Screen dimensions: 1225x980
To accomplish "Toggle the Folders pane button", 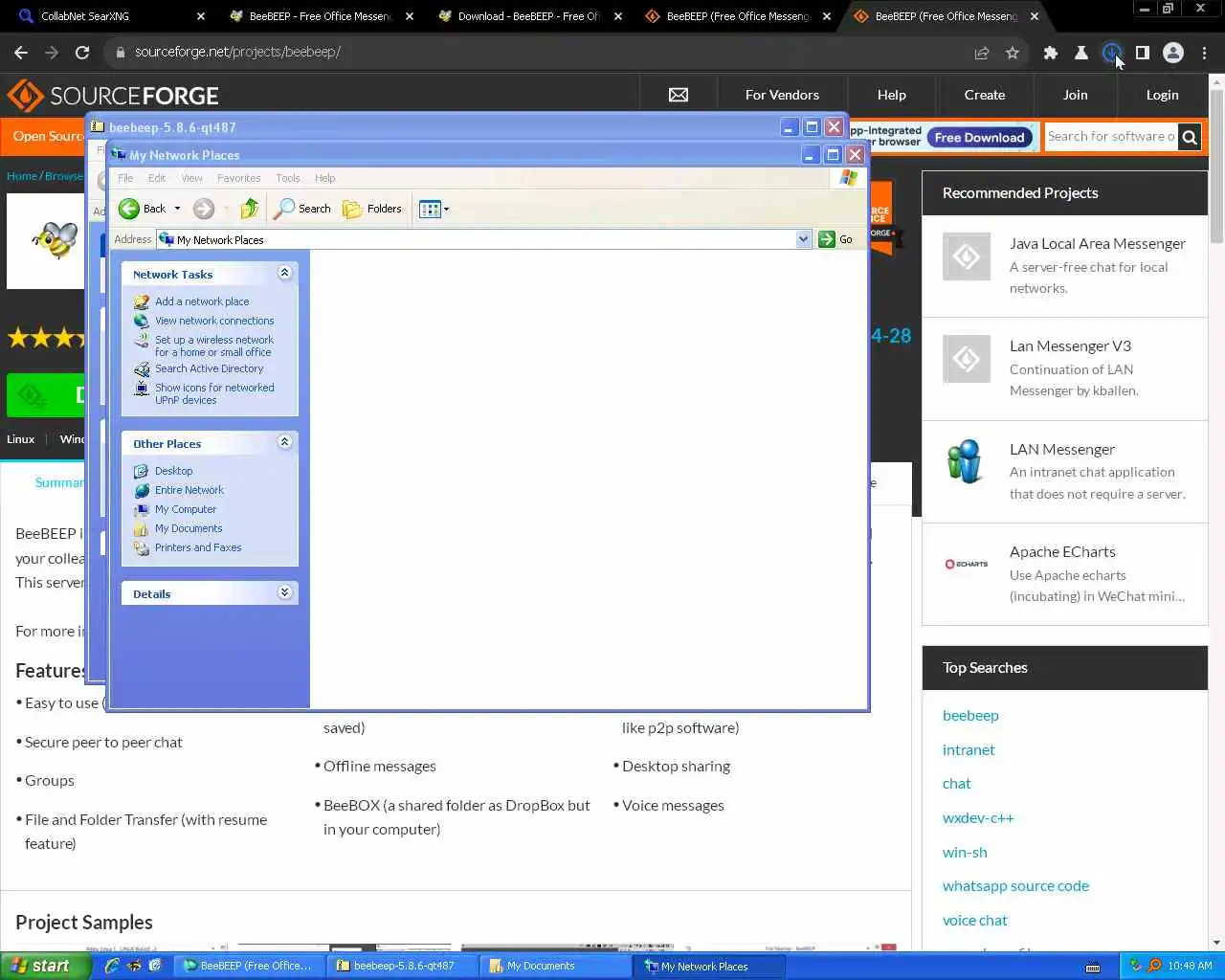I will point(372,209).
